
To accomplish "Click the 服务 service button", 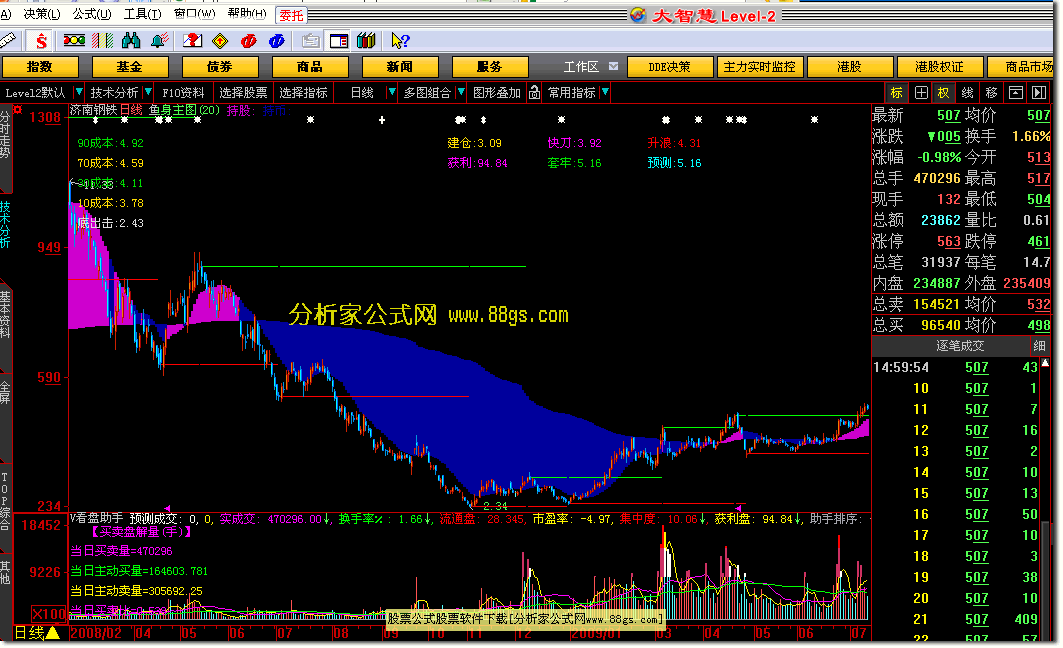I will [x=489, y=66].
